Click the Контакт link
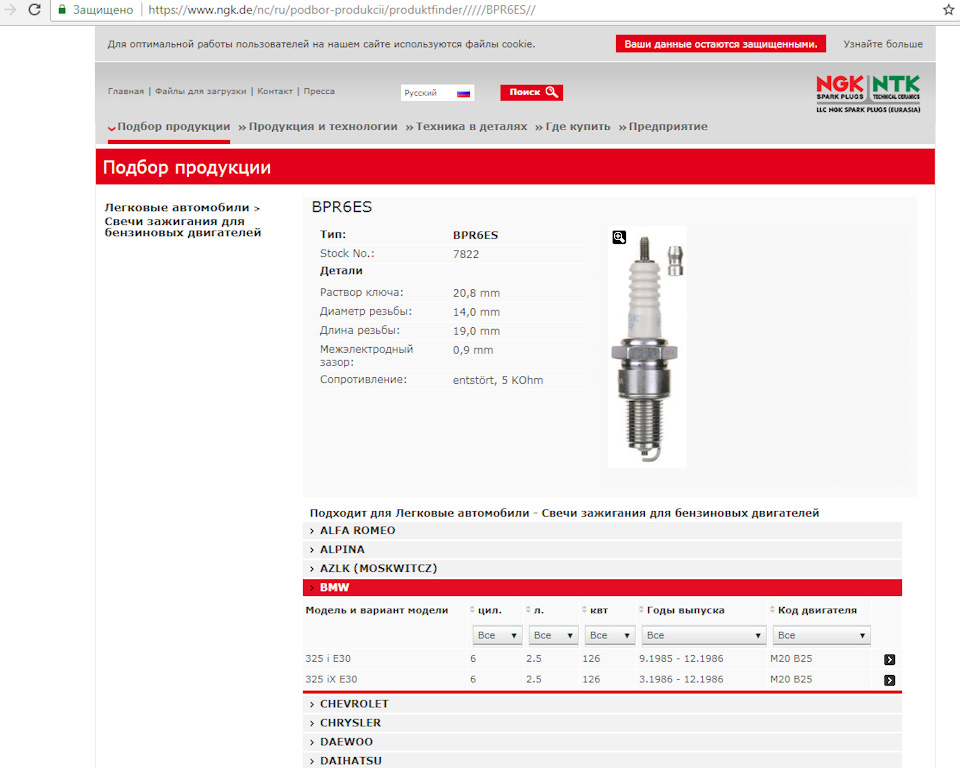This screenshot has height=768, width=960. click(x=275, y=91)
